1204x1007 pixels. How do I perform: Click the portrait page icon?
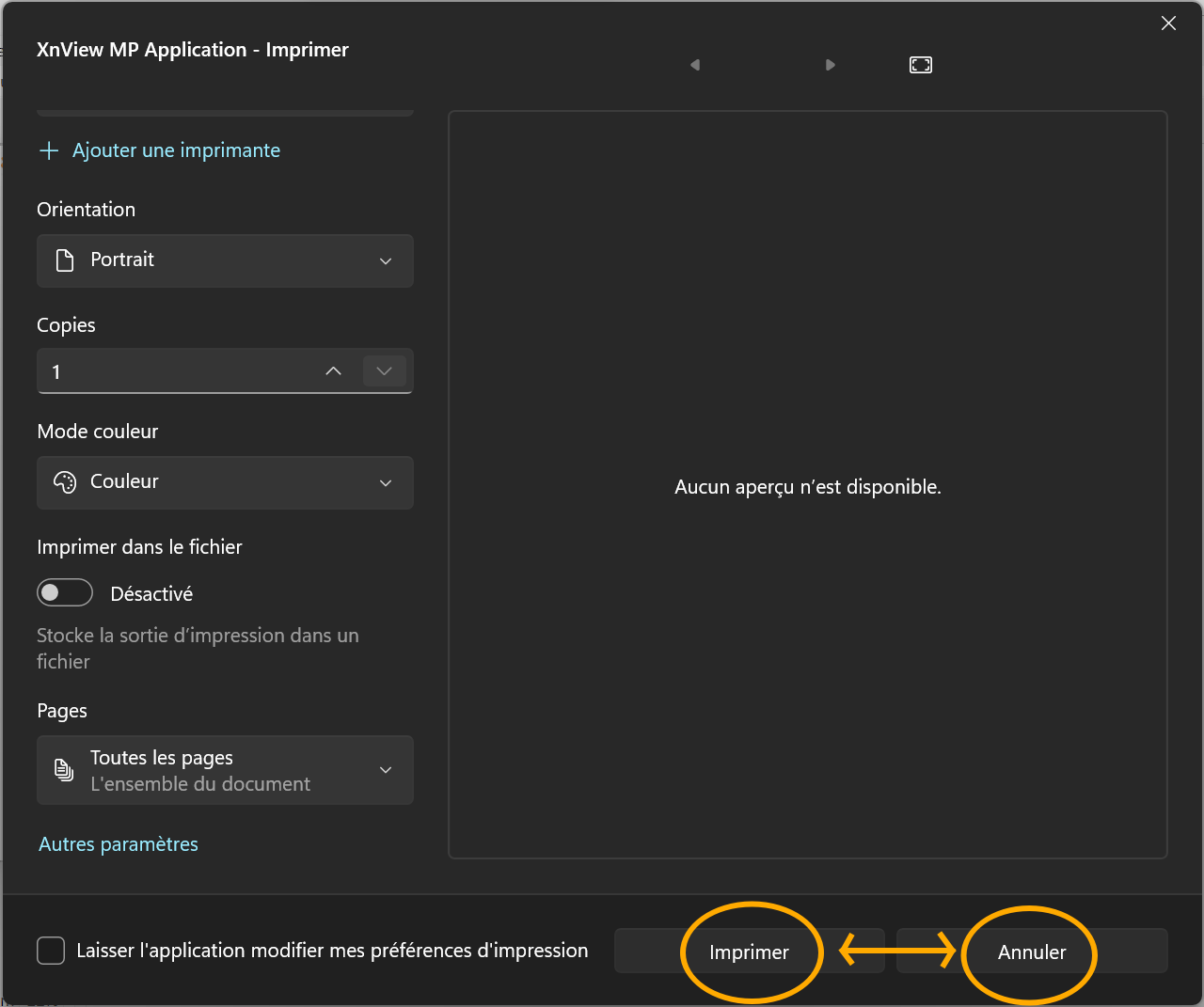tap(65, 260)
